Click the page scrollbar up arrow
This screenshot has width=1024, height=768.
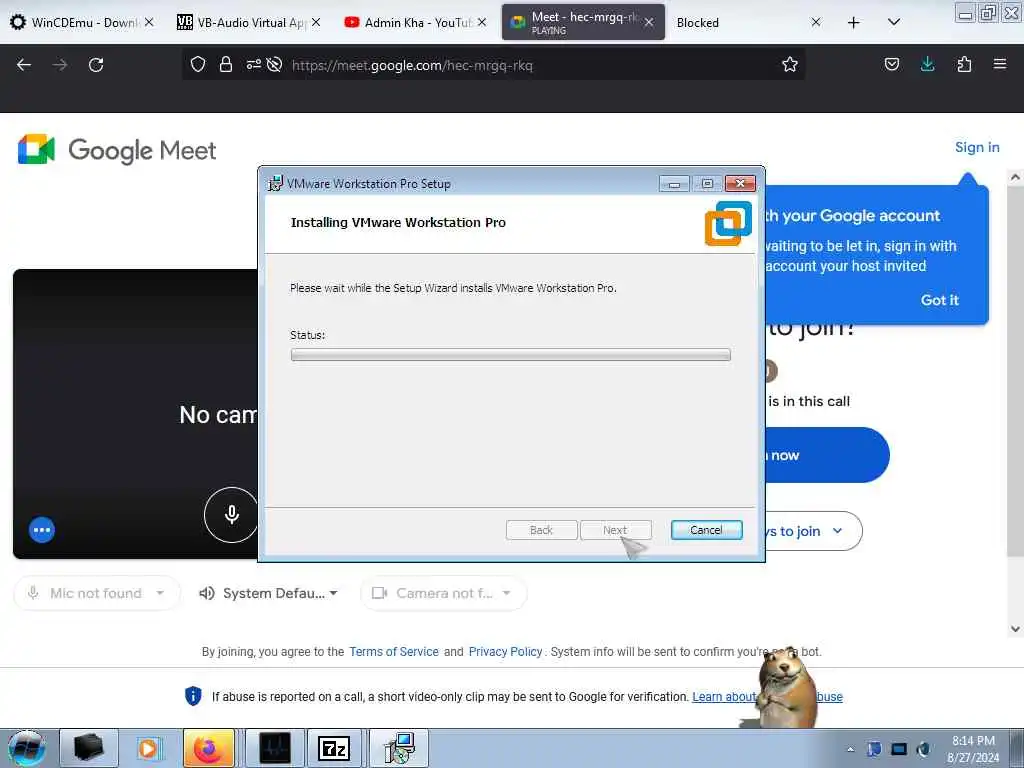click(1015, 176)
